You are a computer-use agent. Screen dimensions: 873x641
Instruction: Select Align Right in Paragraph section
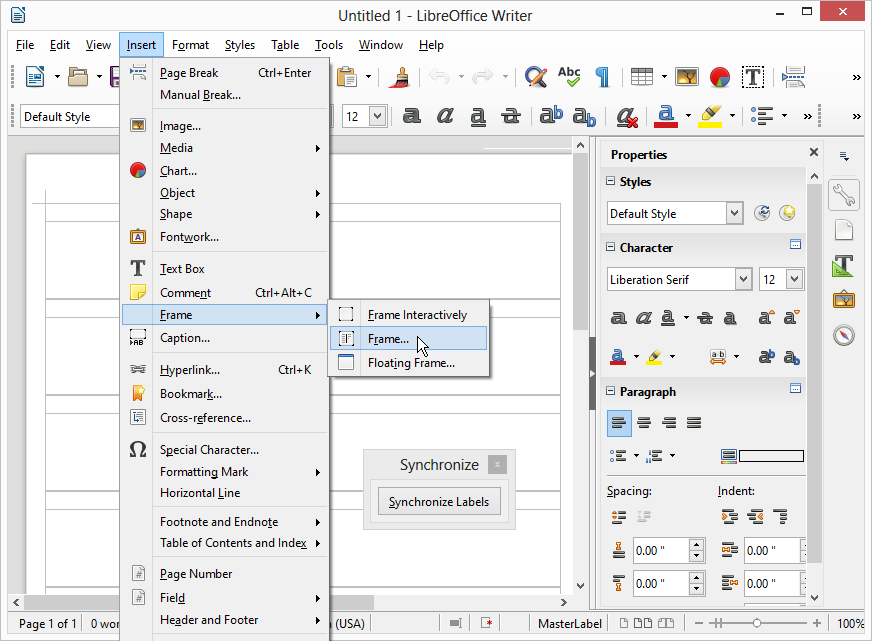(x=669, y=423)
